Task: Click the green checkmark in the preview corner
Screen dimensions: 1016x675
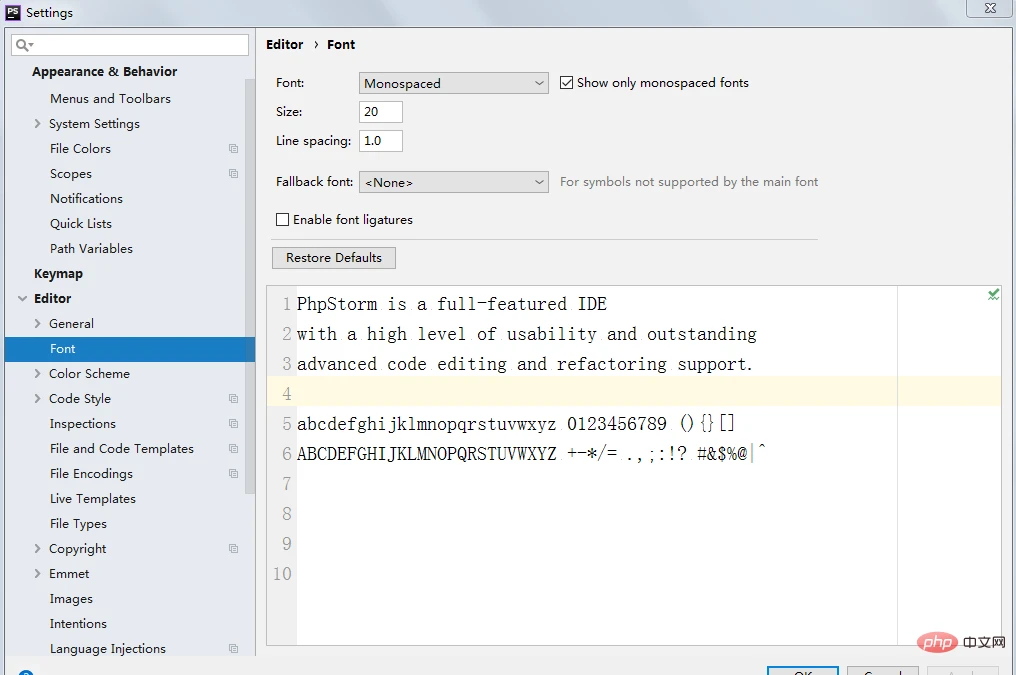Action: coord(992,294)
